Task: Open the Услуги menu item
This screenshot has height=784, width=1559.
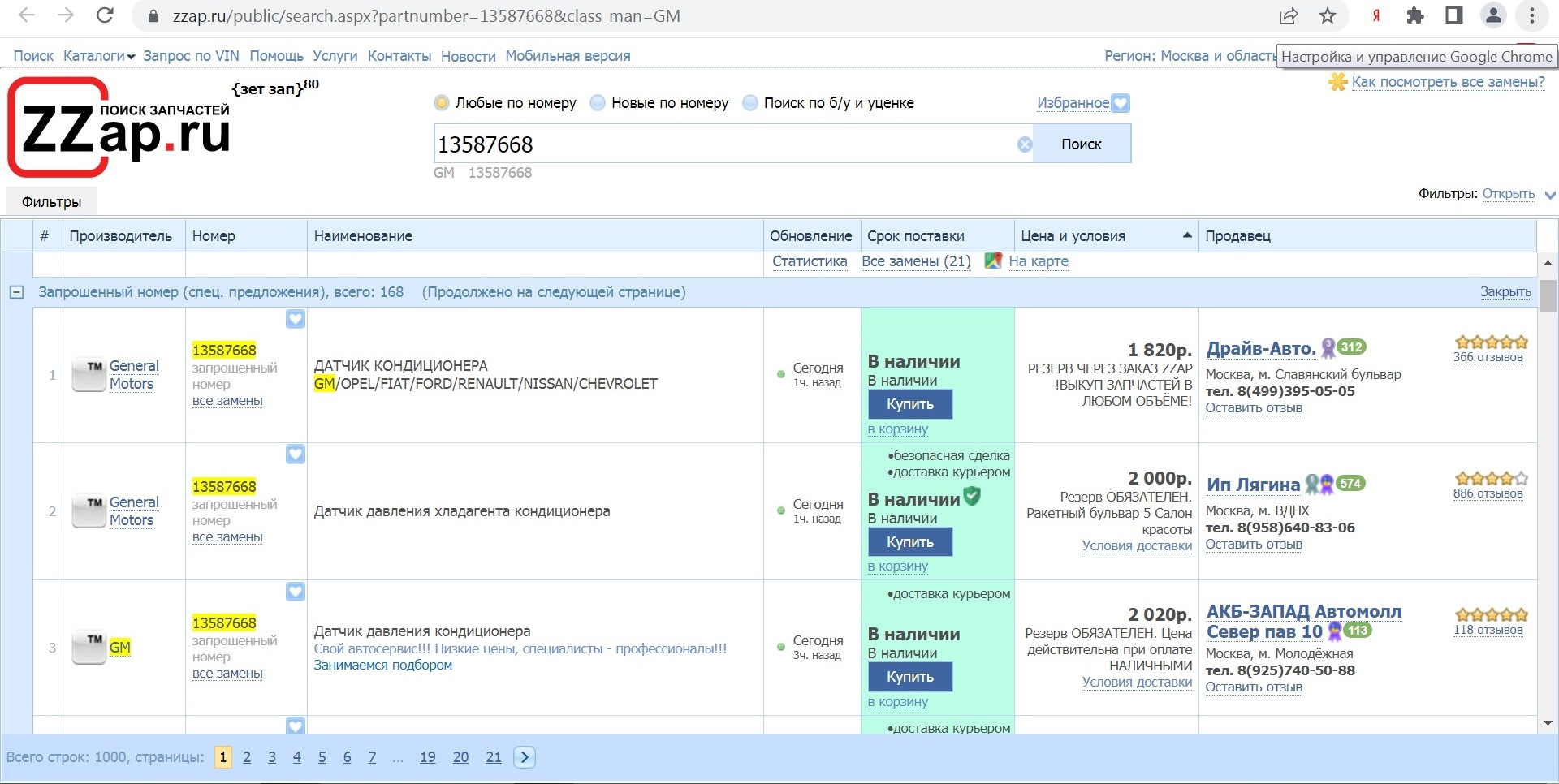Action: click(x=335, y=56)
